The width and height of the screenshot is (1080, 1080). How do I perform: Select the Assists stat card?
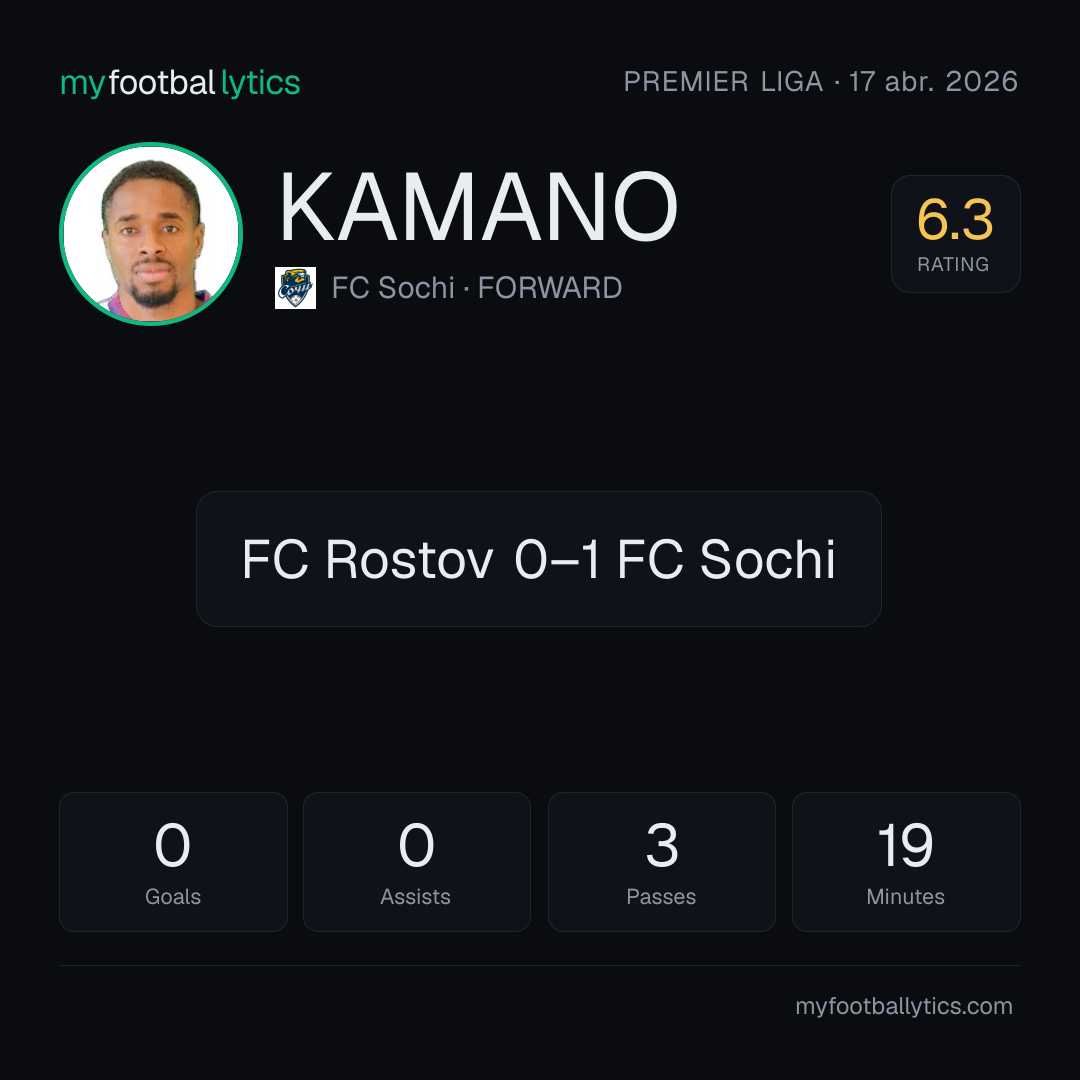pyautogui.click(x=417, y=862)
